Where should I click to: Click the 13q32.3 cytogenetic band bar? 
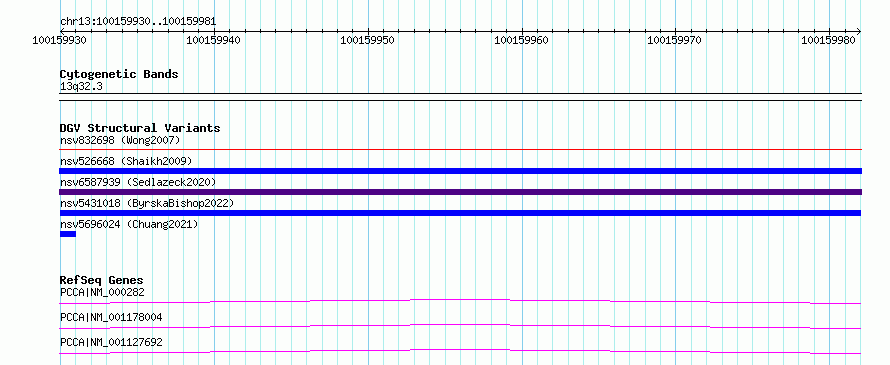pos(461,97)
